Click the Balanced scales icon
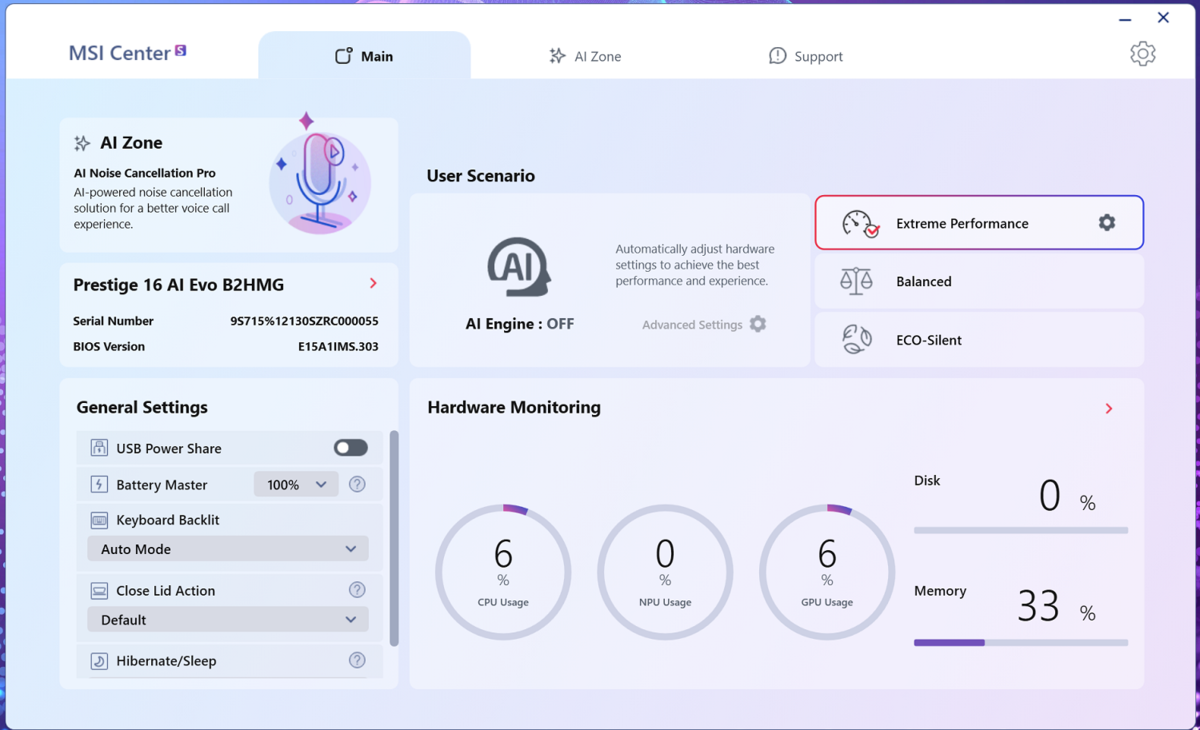 click(856, 281)
